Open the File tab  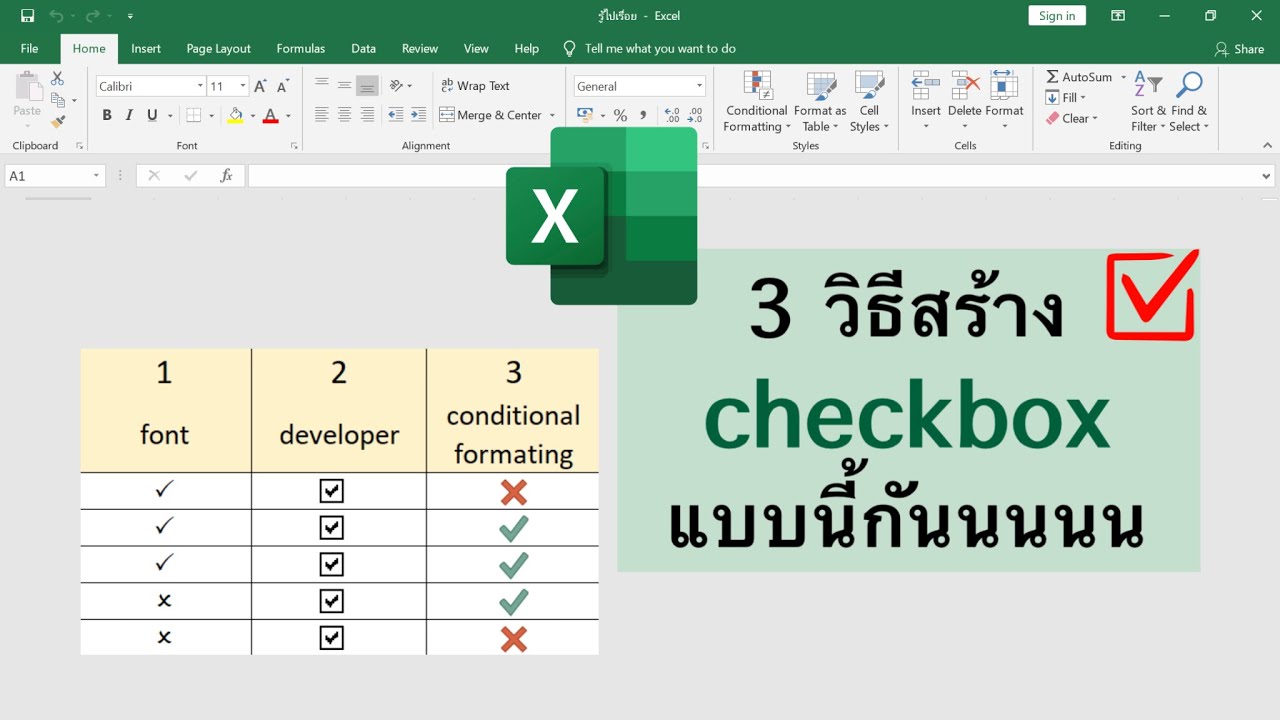[x=29, y=48]
